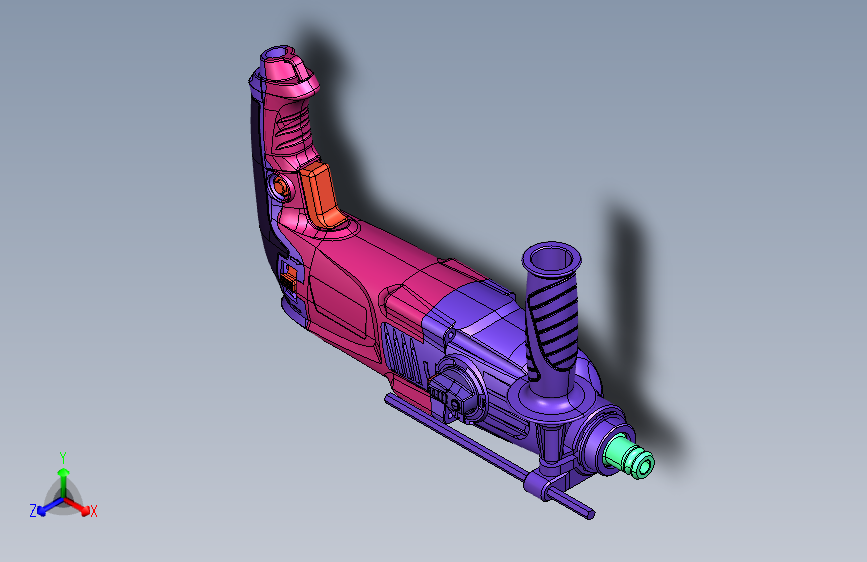
Task: Click the blue Z axis arrow on the triad
Action: pyautogui.click(x=49, y=507)
